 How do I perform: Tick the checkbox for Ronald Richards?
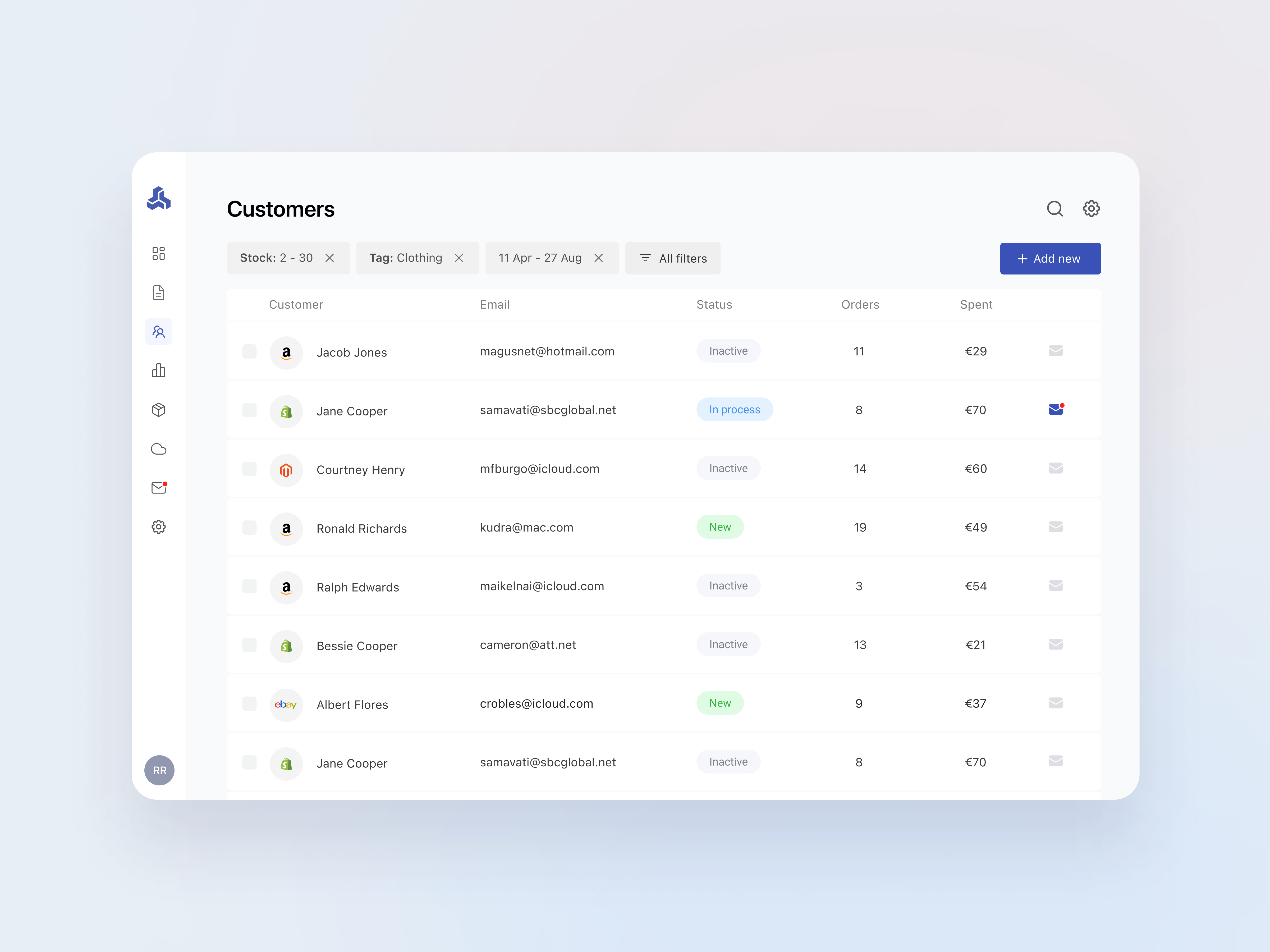[x=249, y=527]
